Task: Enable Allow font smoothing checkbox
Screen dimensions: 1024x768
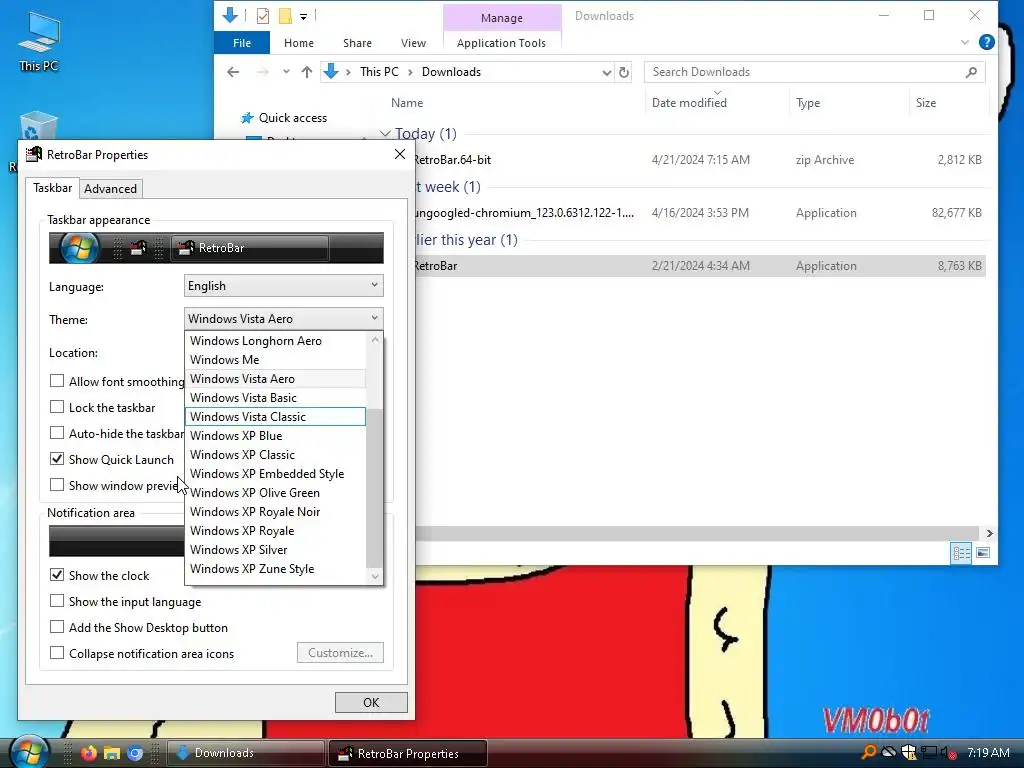Action: tap(57, 381)
